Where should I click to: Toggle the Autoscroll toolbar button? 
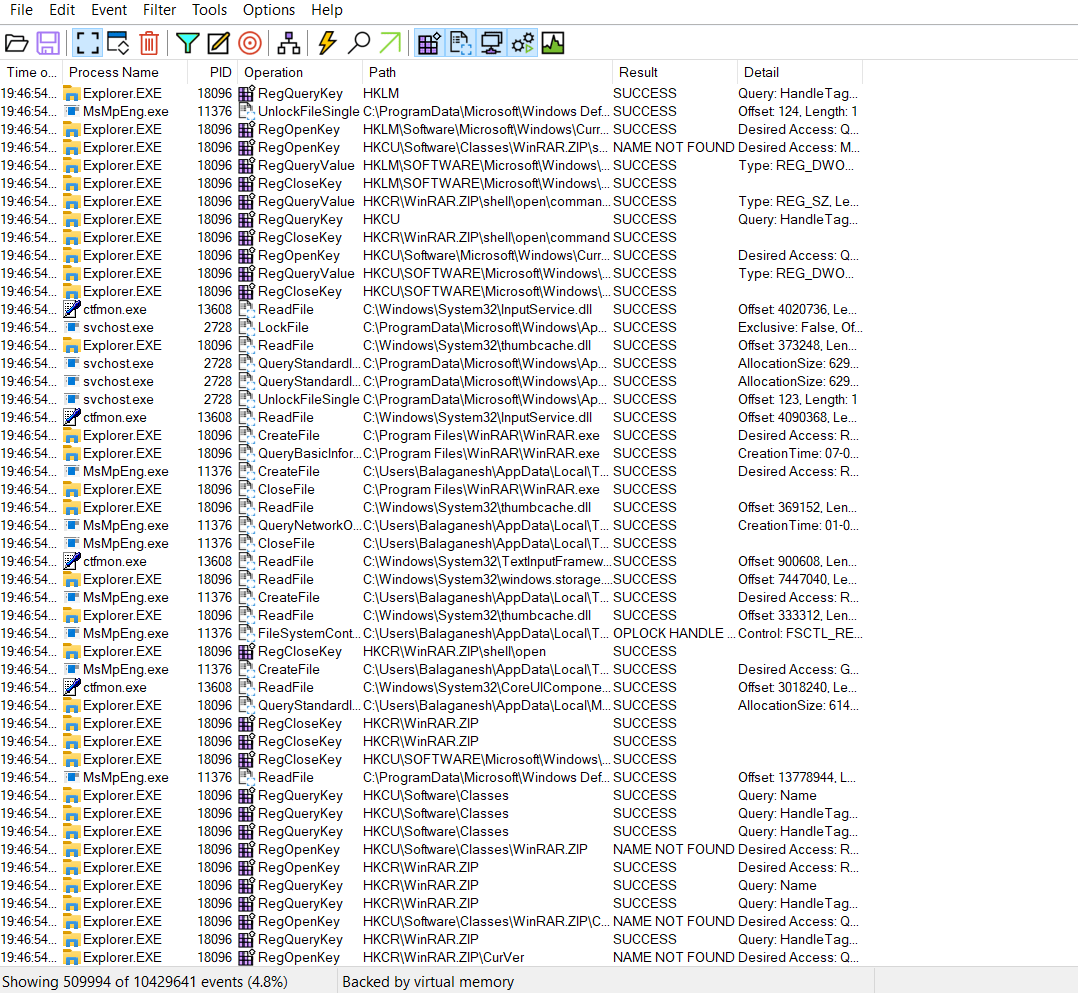[118, 43]
